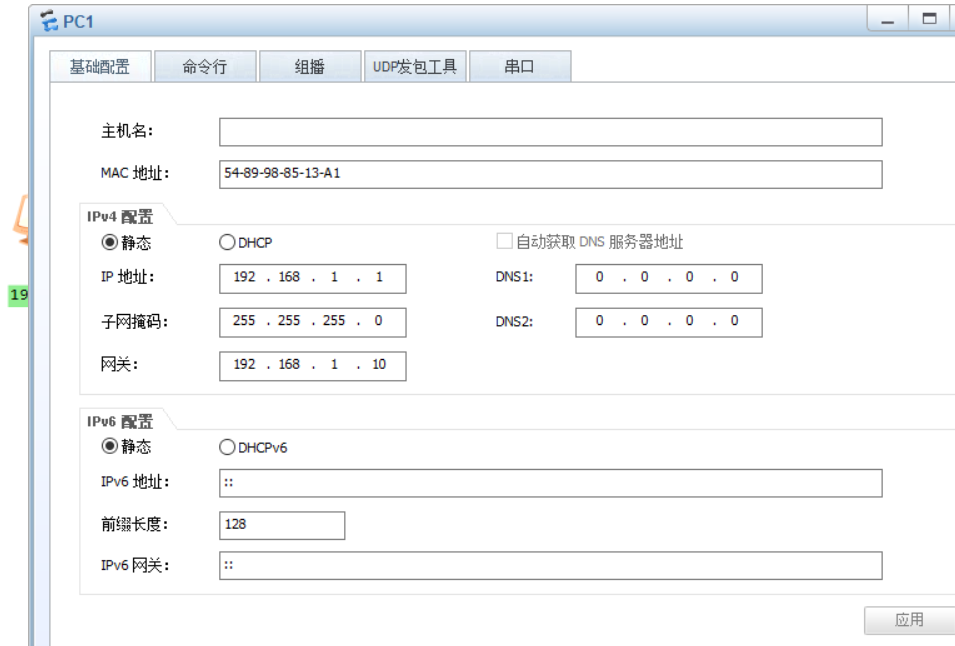Screen dimensions: 955x646
Task: Click the IPv4 配置 group label
Action: coord(120,217)
